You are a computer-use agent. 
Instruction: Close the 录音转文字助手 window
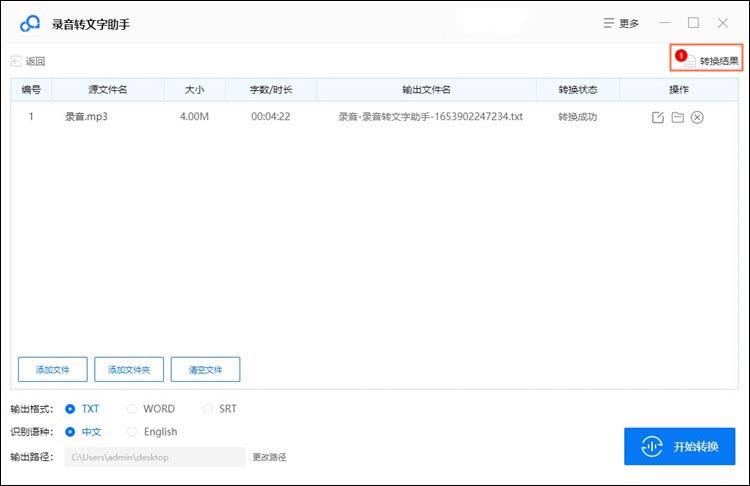tap(722, 22)
